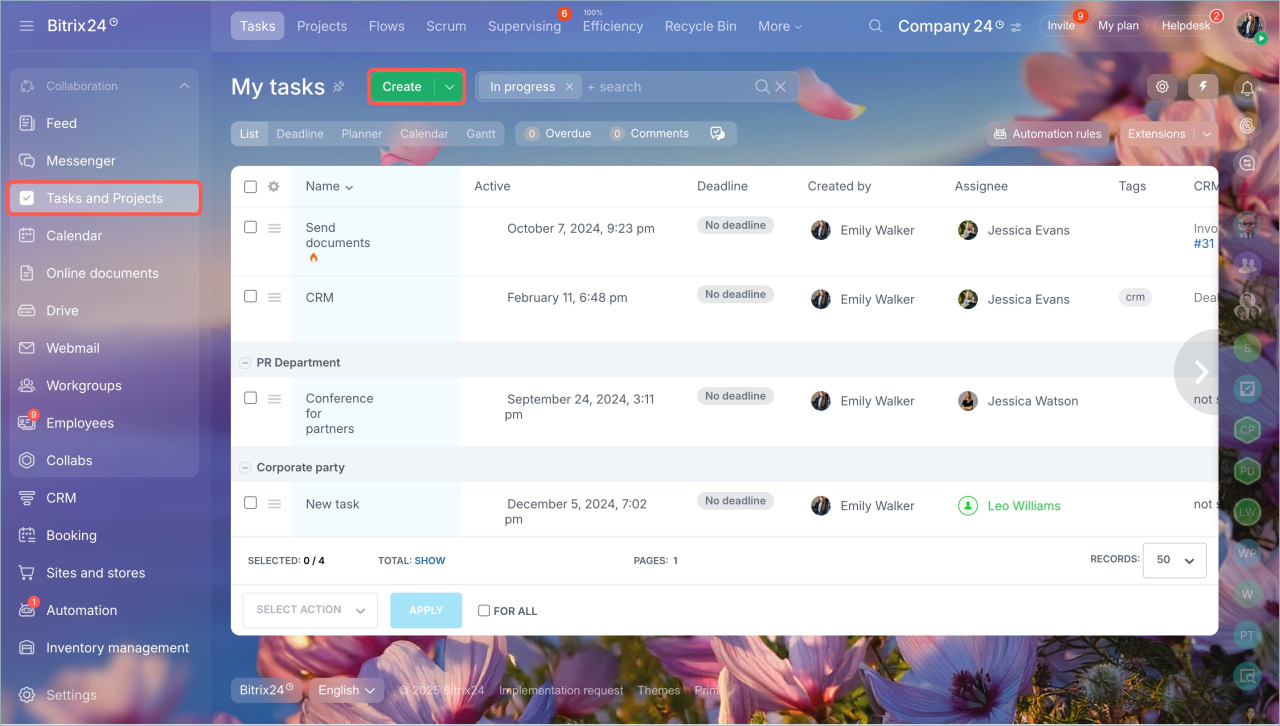
Task: Open the user profile avatar
Action: pyautogui.click(x=1251, y=26)
